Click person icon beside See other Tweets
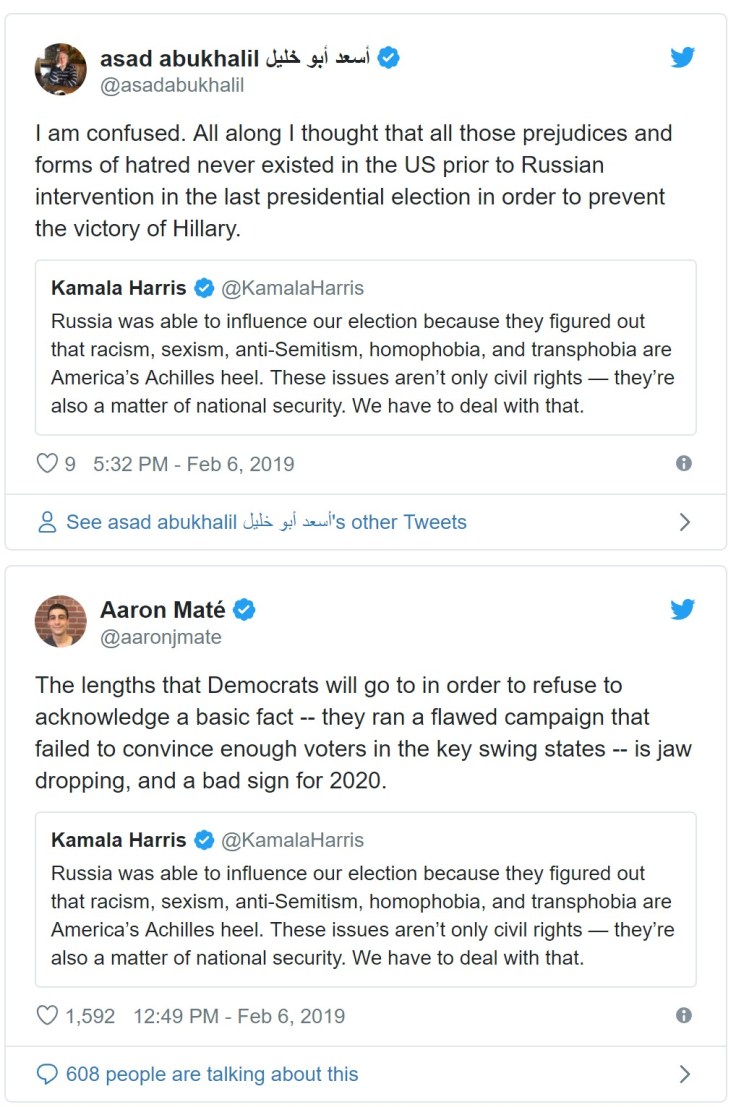Viewport: 736px width, 1107px height. (47, 522)
